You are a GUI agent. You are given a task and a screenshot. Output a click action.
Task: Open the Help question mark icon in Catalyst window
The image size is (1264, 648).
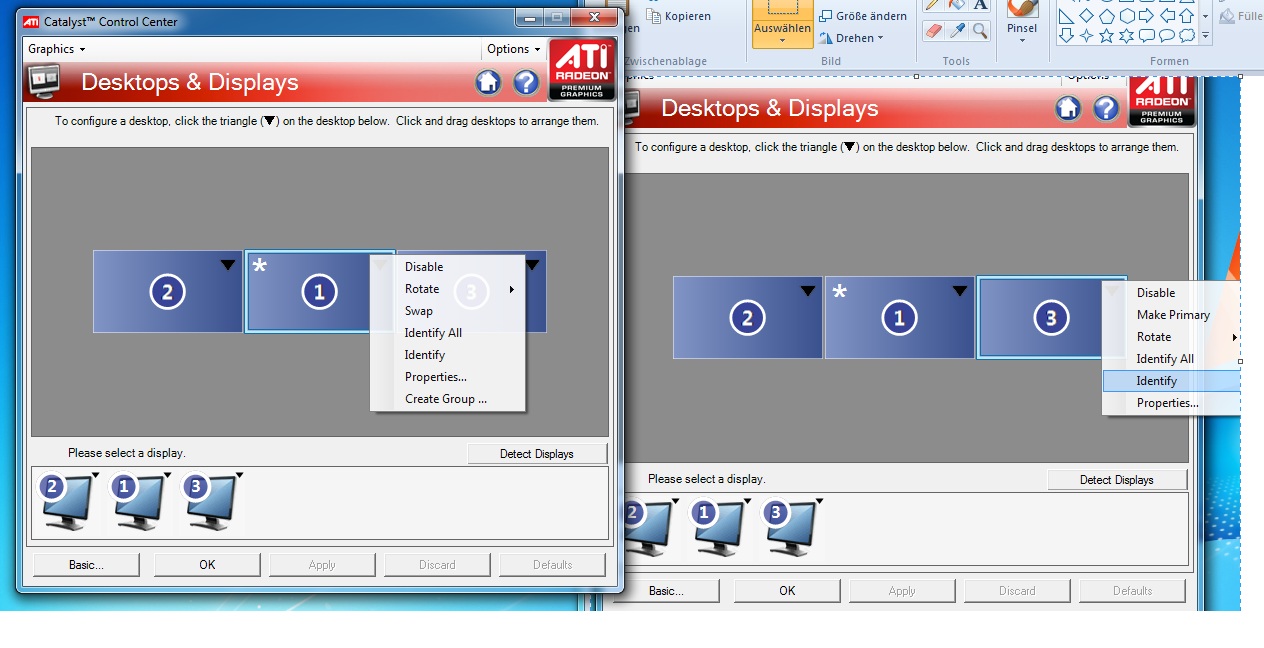pyautogui.click(x=526, y=82)
